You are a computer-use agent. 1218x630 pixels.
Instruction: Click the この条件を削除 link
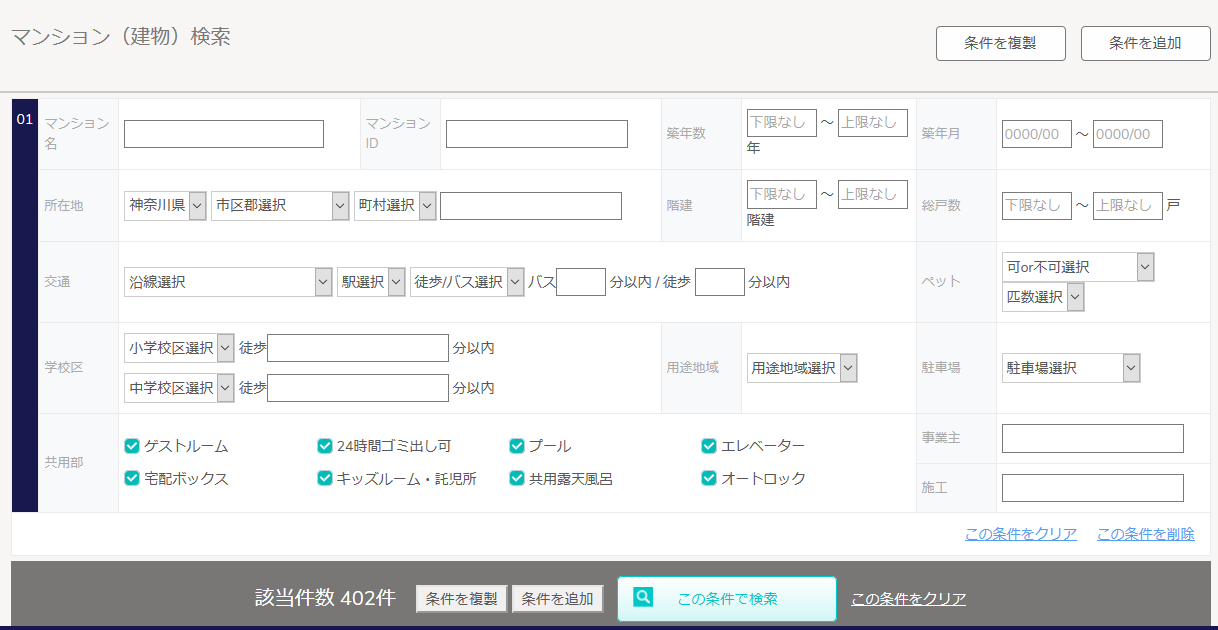[x=1145, y=534]
